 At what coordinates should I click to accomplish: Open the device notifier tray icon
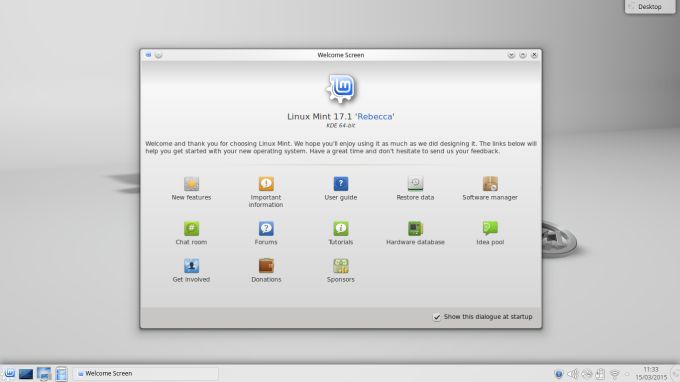(601, 374)
